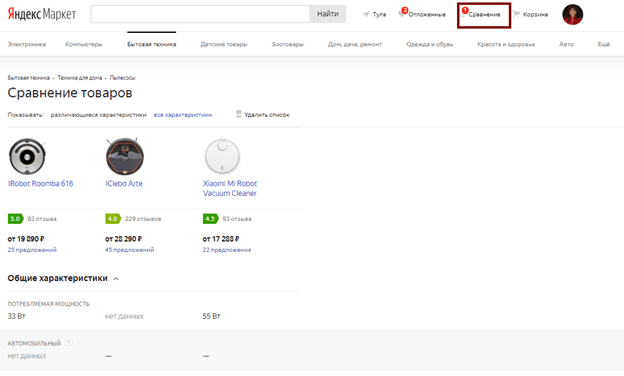Viewport: 624px width, 376px height.
Task: Click the 5.0 rating badge
Action: pyautogui.click(x=16, y=219)
